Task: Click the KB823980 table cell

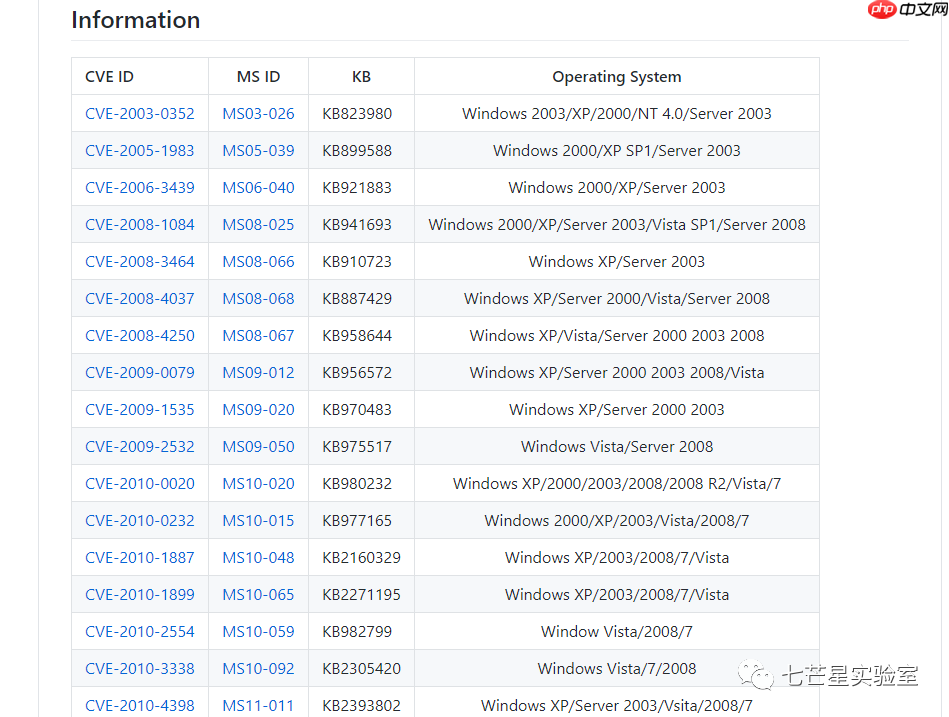Action: point(357,114)
